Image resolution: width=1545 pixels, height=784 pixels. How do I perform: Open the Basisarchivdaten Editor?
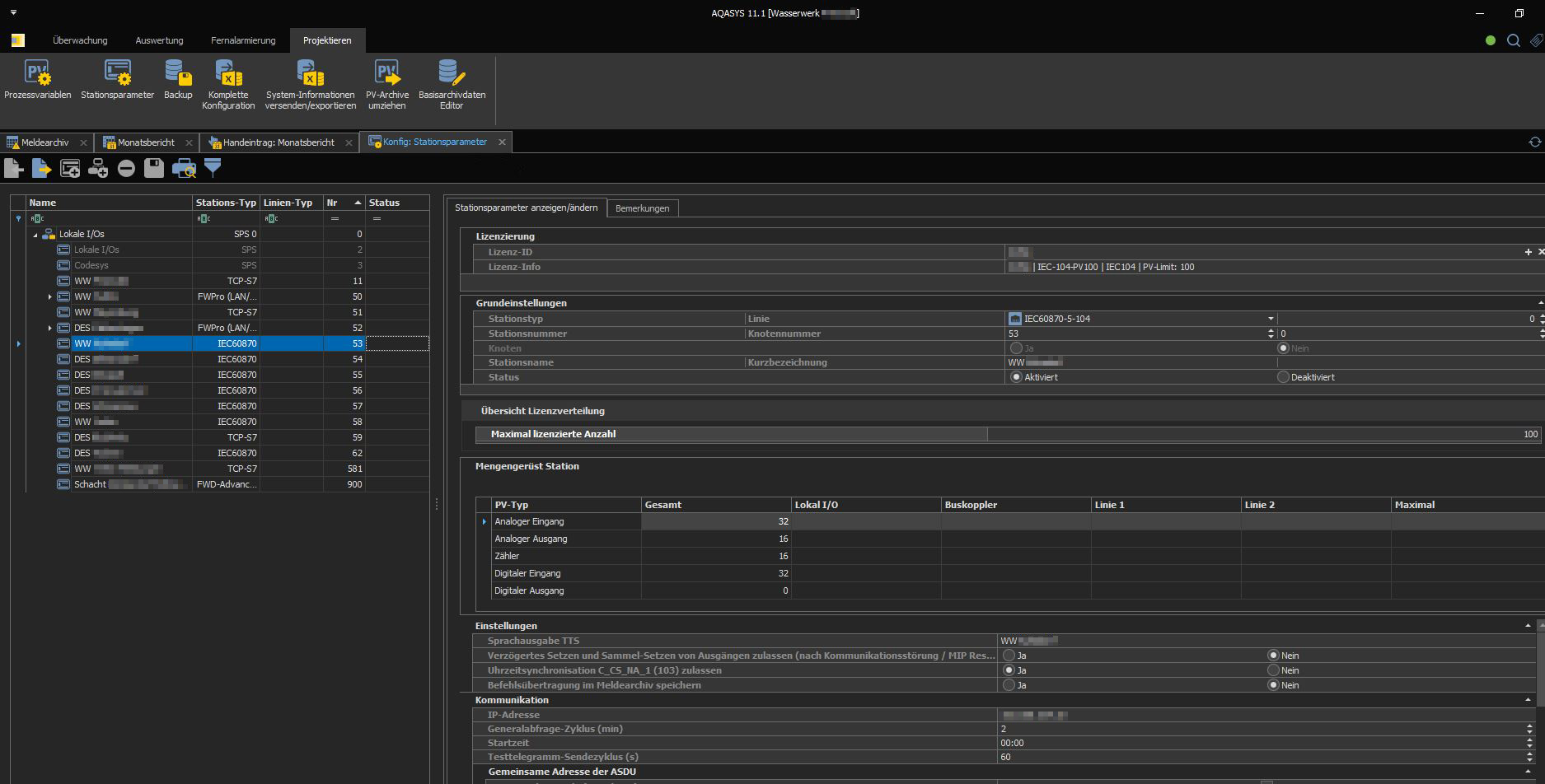(452, 74)
